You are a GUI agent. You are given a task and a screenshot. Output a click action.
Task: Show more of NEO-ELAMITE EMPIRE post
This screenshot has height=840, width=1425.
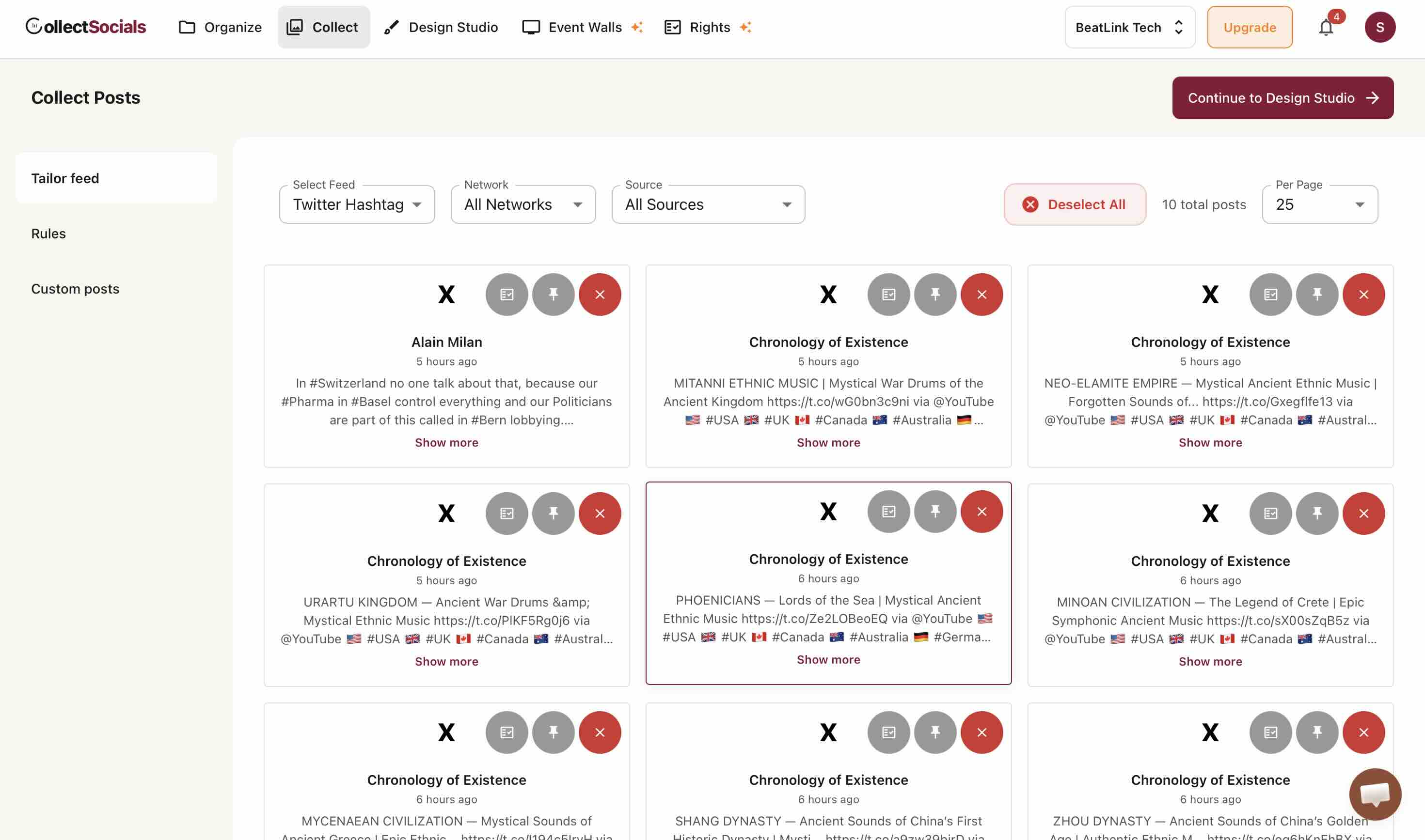(1210, 443)
